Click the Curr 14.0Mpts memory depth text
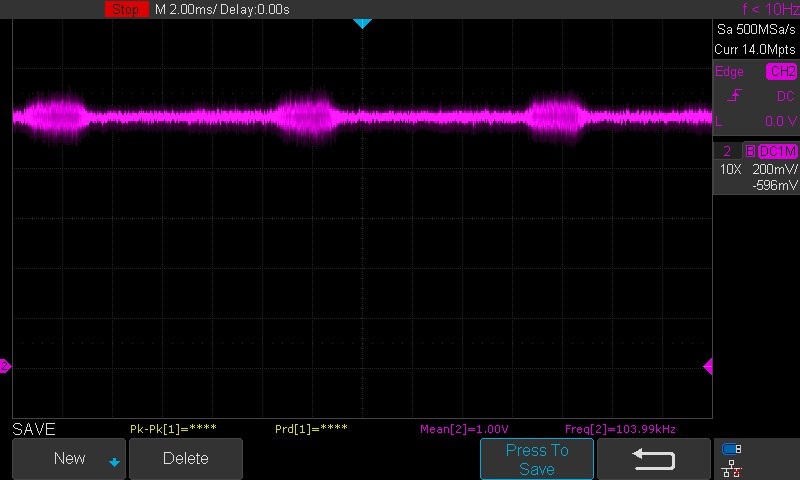 [x=755, y=49]
